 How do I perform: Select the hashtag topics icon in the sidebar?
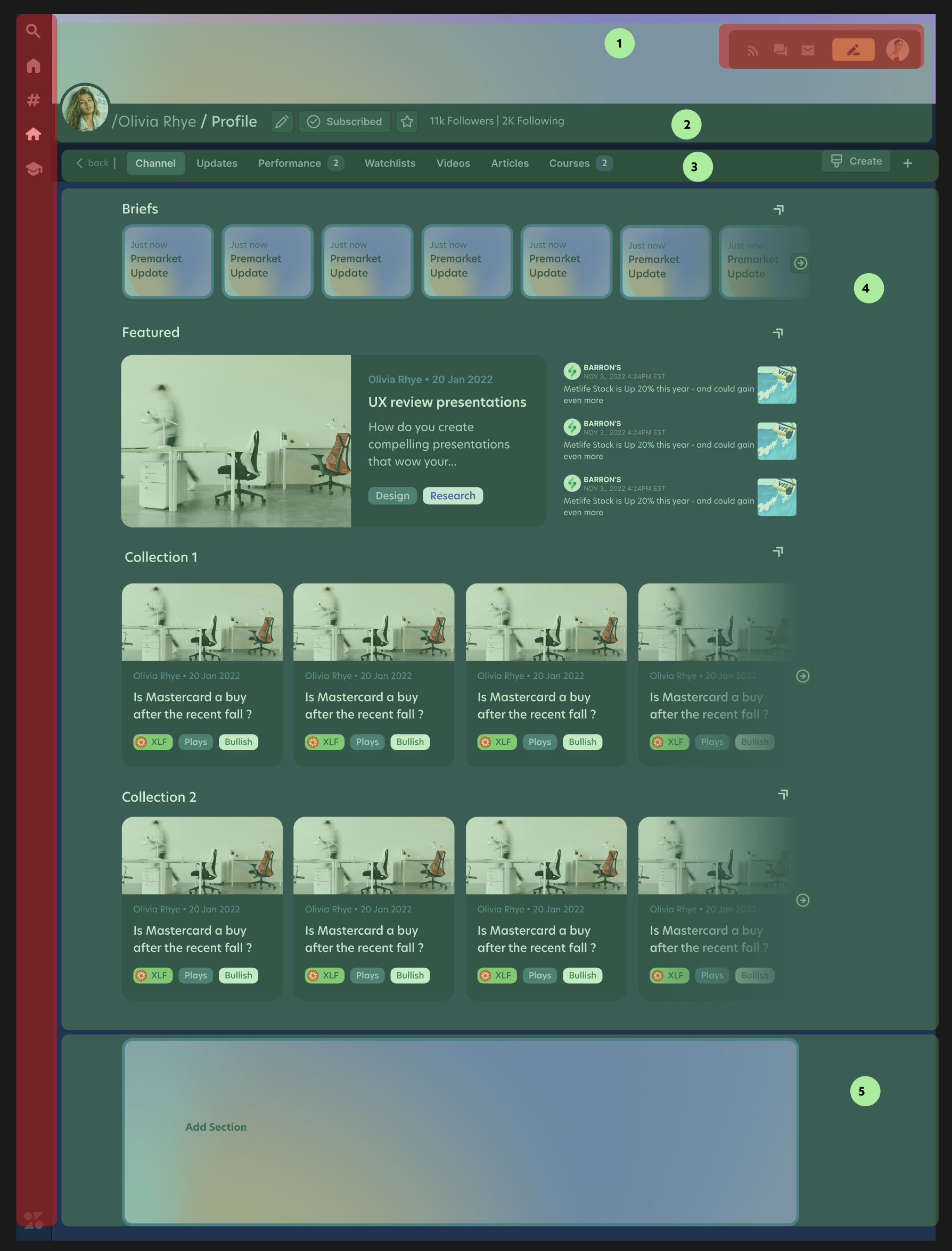34,100
